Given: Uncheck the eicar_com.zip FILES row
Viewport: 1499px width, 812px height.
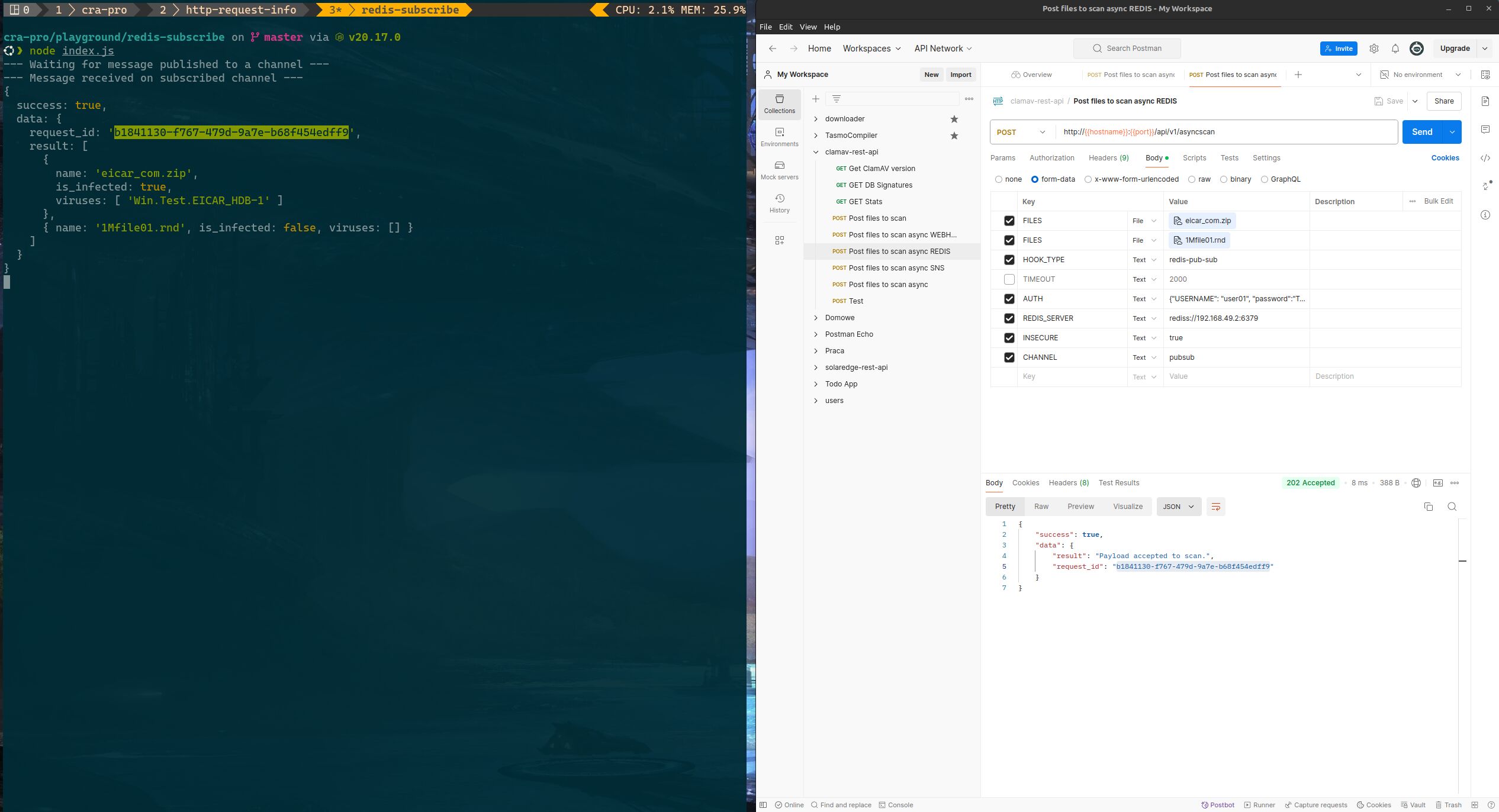Looking at the screenshot, I should [x=1009, y=221].
